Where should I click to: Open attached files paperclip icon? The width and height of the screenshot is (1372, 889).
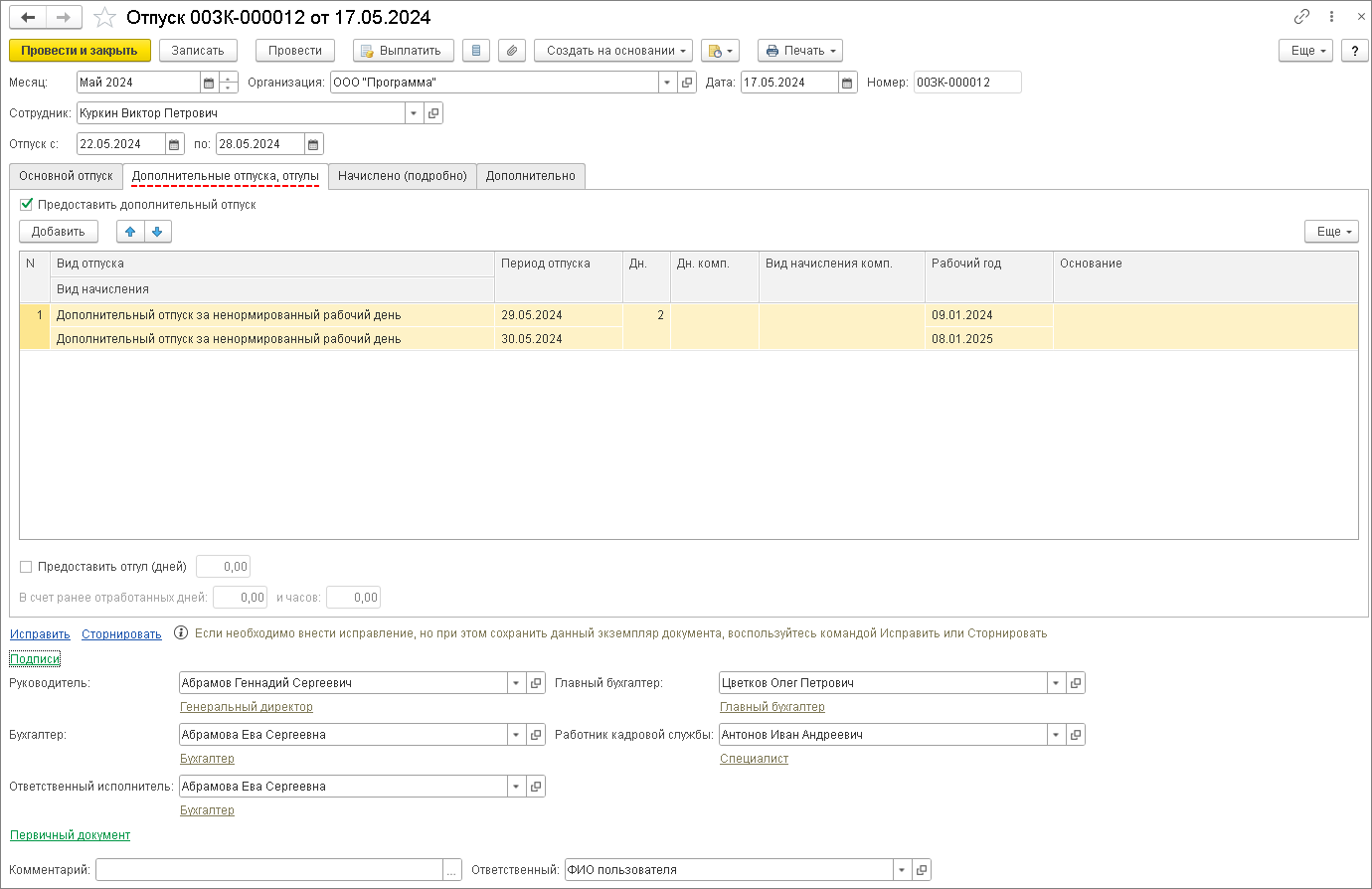pos(512,51)
